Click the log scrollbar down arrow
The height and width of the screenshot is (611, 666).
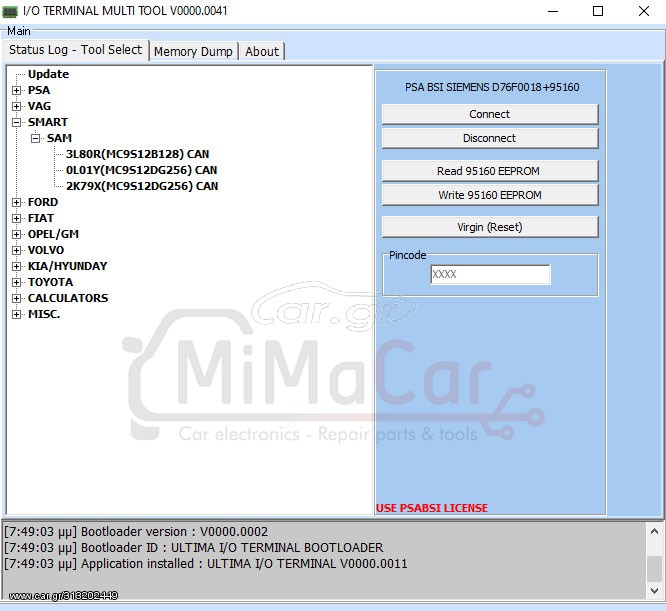654,590
